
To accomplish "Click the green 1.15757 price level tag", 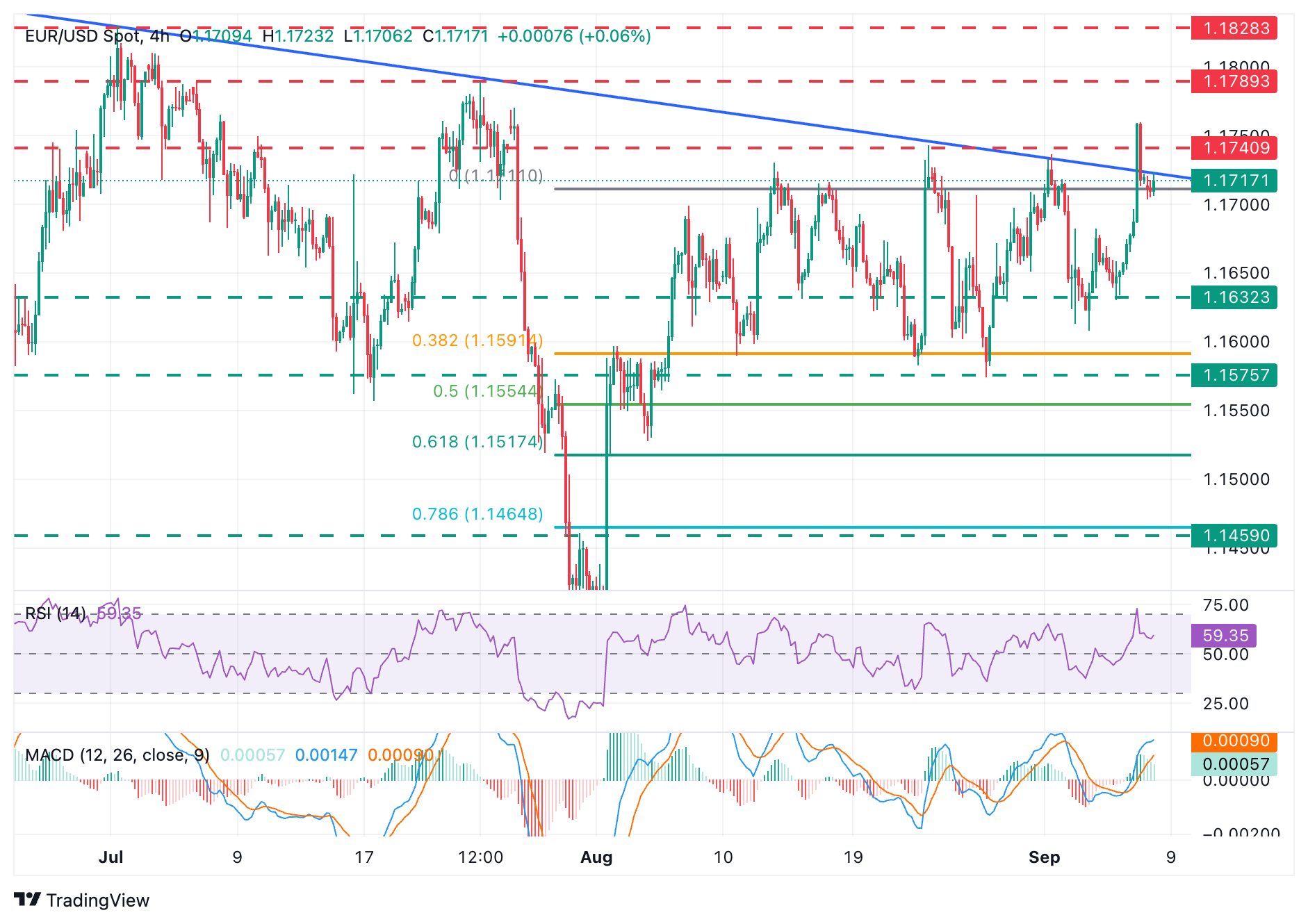I will click(x=1234, y=375).
